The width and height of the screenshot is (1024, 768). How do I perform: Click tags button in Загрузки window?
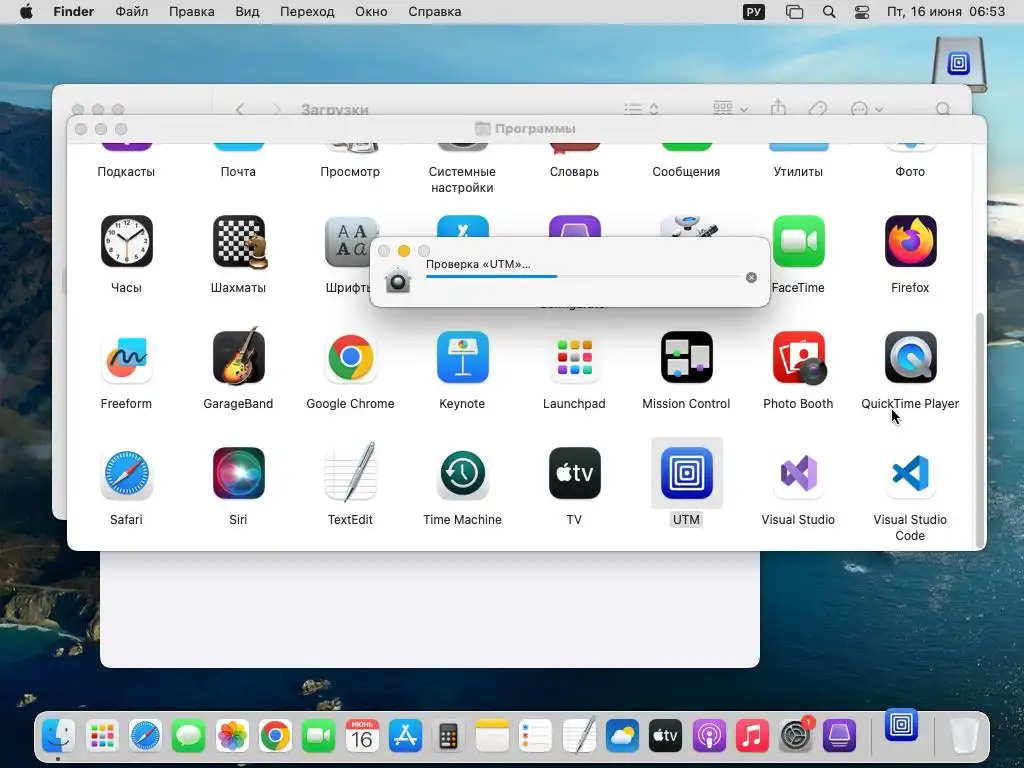[818, 109]
